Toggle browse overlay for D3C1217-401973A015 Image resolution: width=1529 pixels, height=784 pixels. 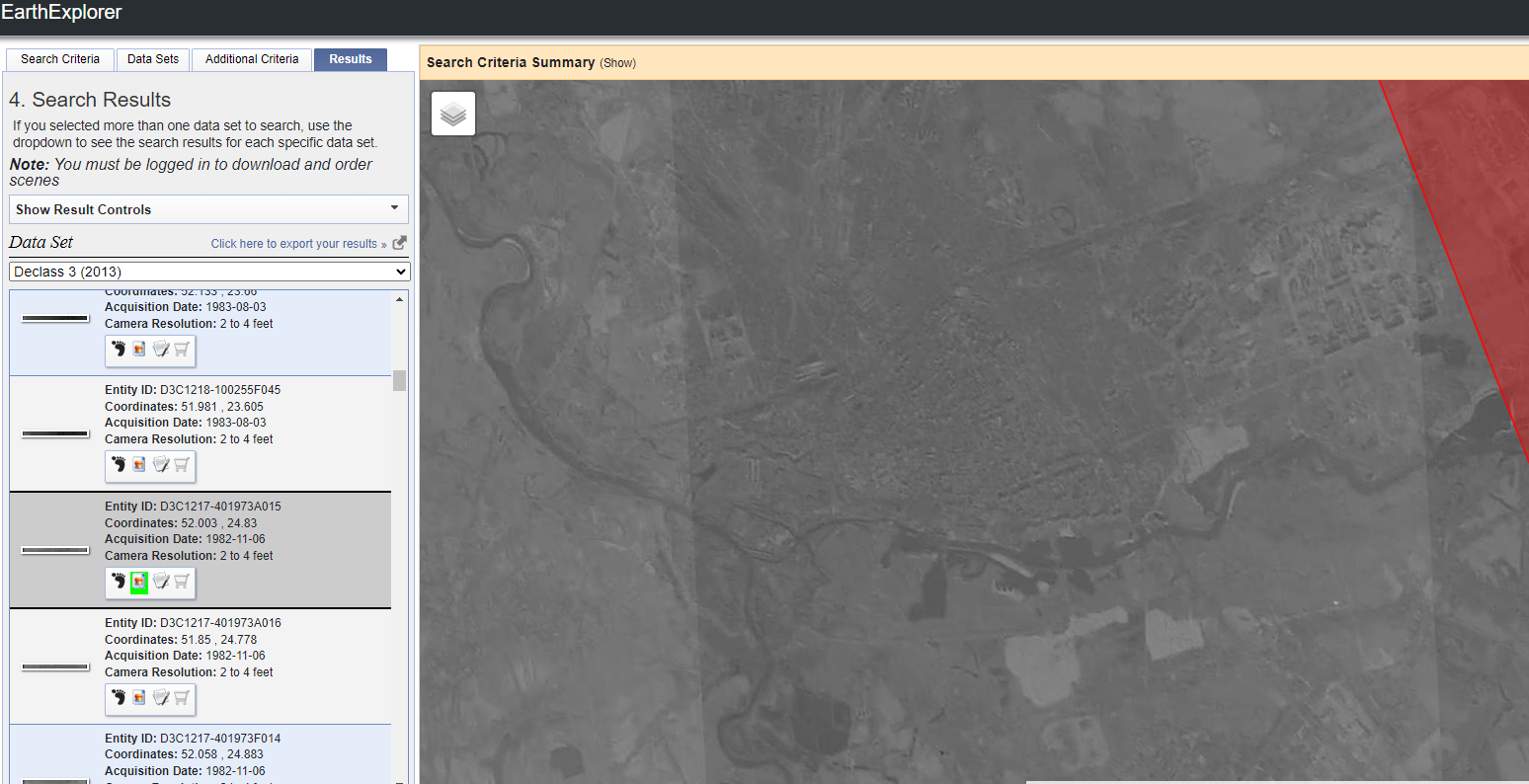pos(139,582)
